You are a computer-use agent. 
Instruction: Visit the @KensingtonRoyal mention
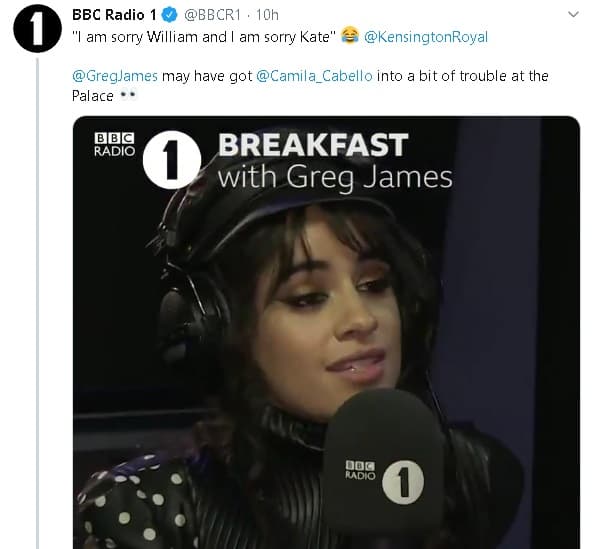426,37
